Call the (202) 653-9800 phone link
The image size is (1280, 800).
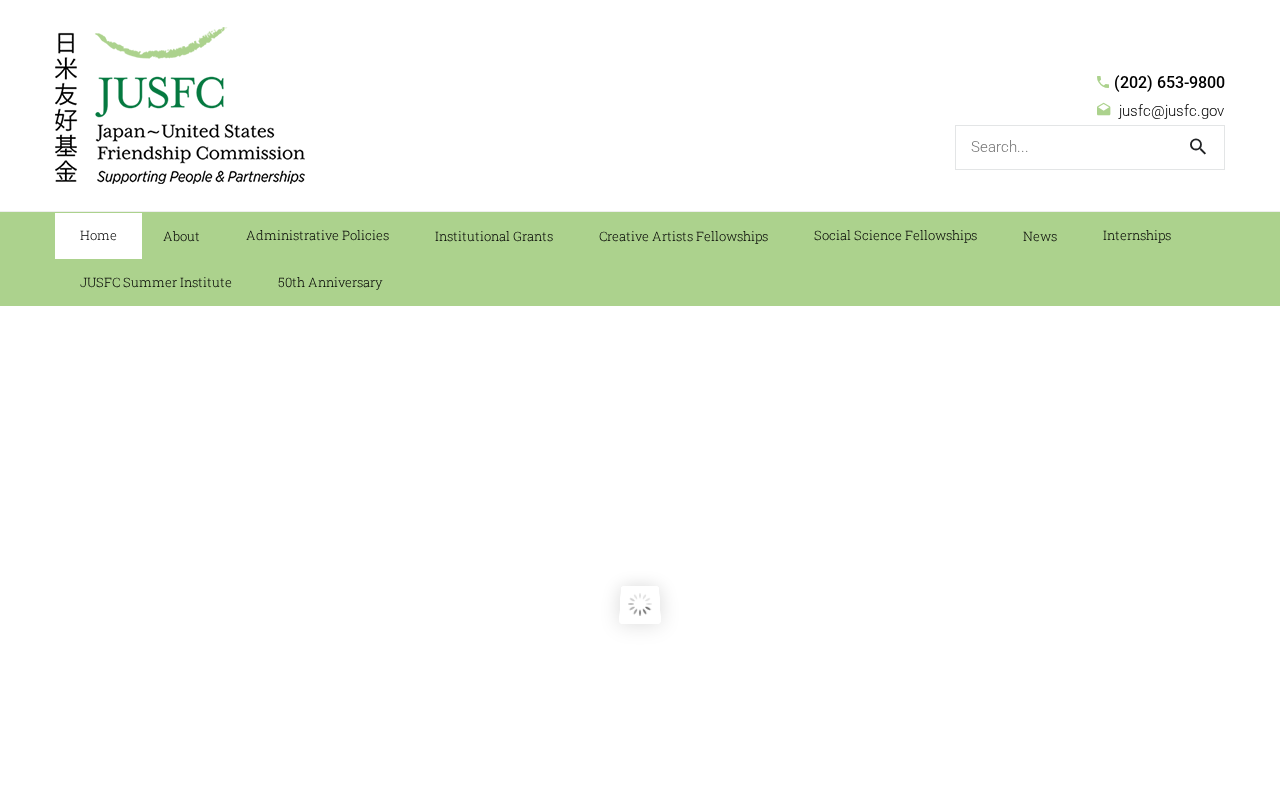[1169, 82]
